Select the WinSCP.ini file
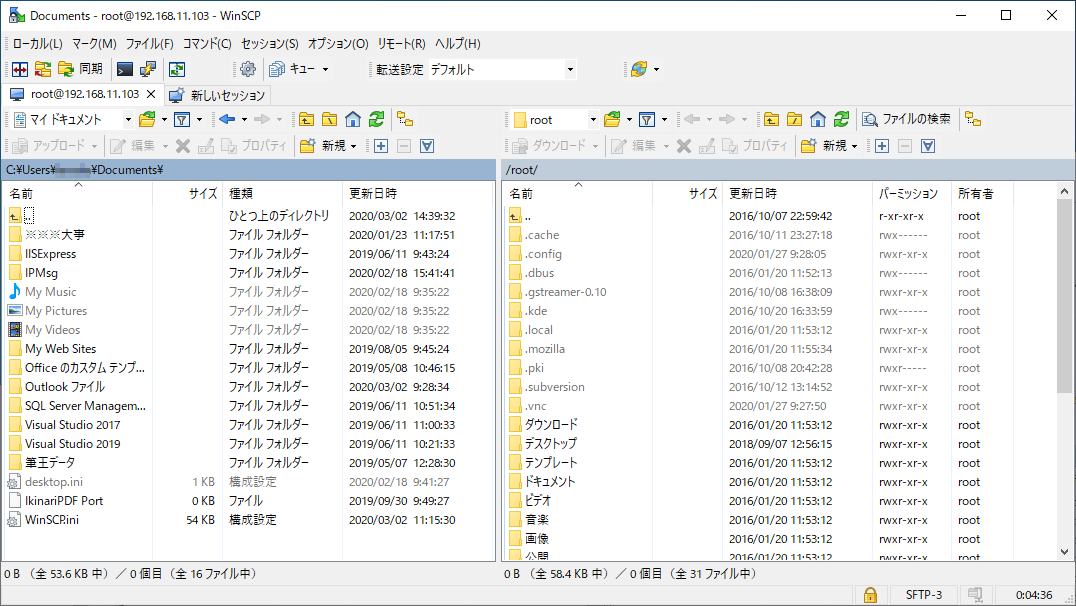 pyautogui.click(x=52, y=520)
